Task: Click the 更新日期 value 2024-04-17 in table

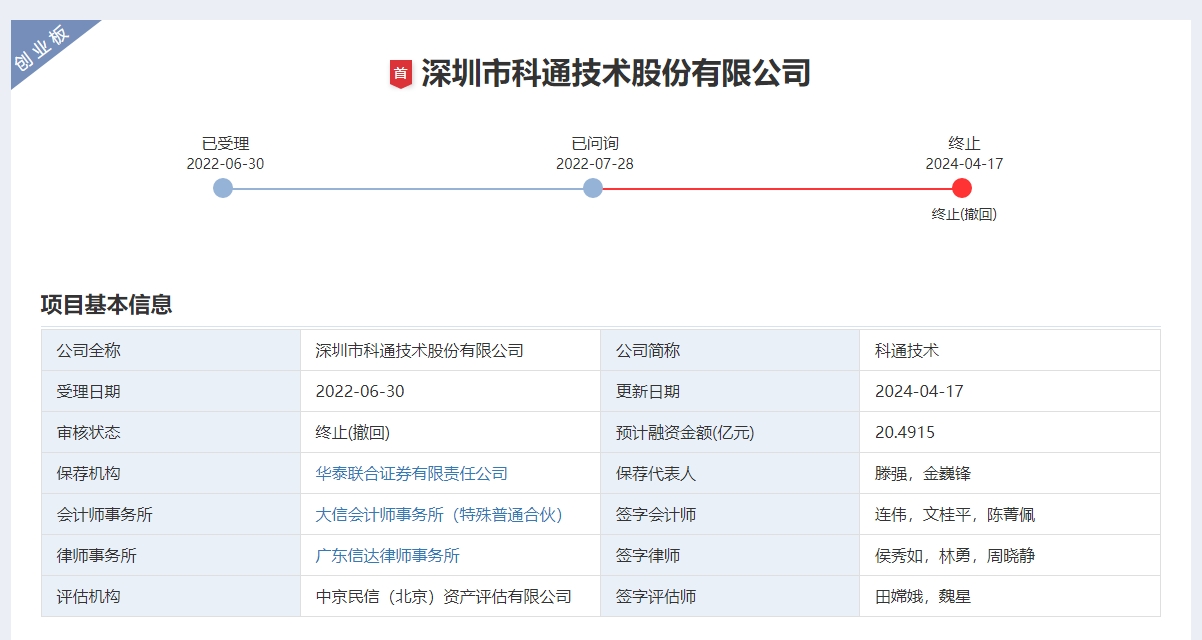Action: pos(919,392)
